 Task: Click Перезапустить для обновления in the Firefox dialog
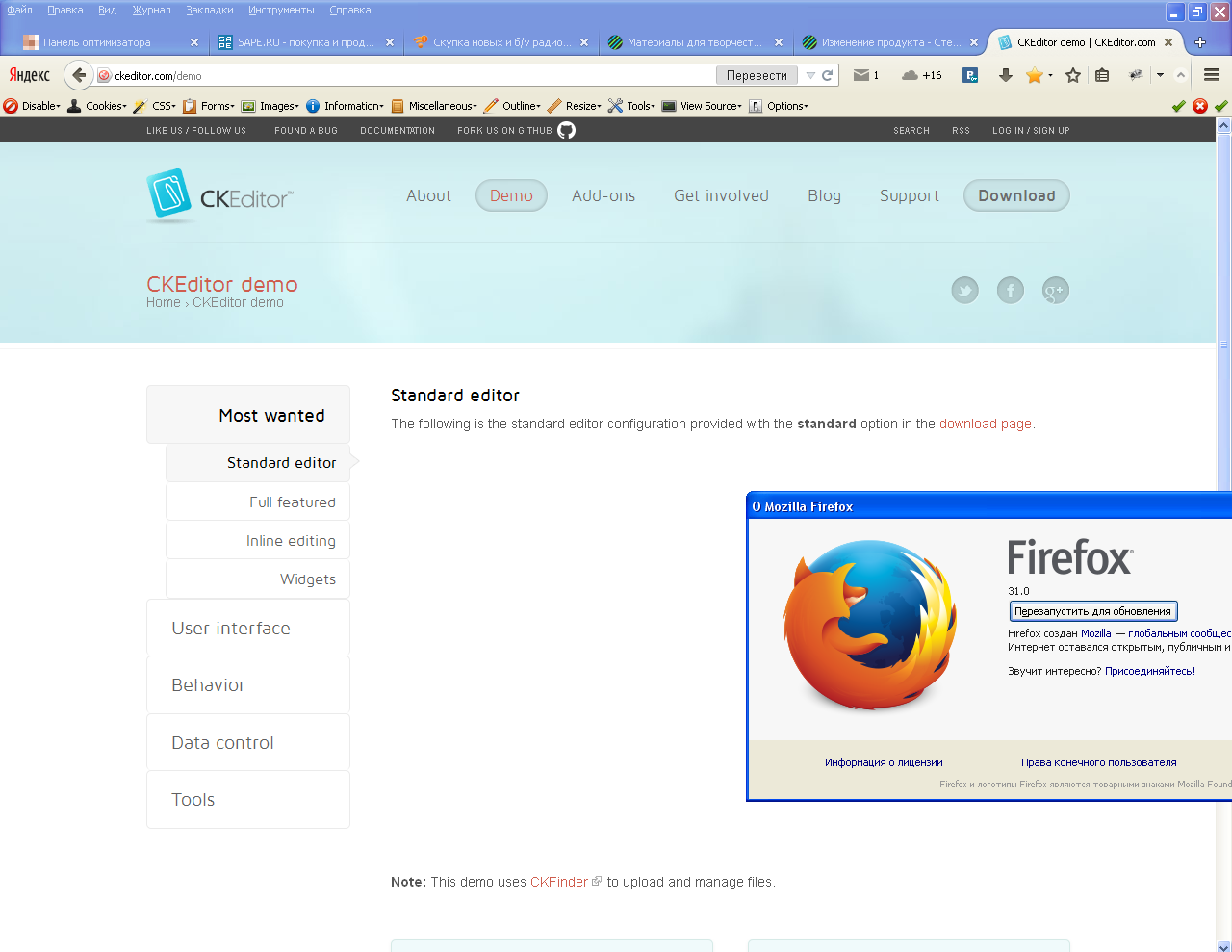click(x=1093, y=611)
